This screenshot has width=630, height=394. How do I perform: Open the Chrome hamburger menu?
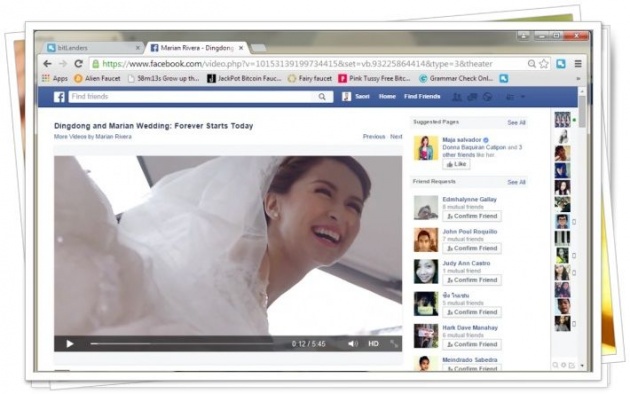[x=578, y=64]
